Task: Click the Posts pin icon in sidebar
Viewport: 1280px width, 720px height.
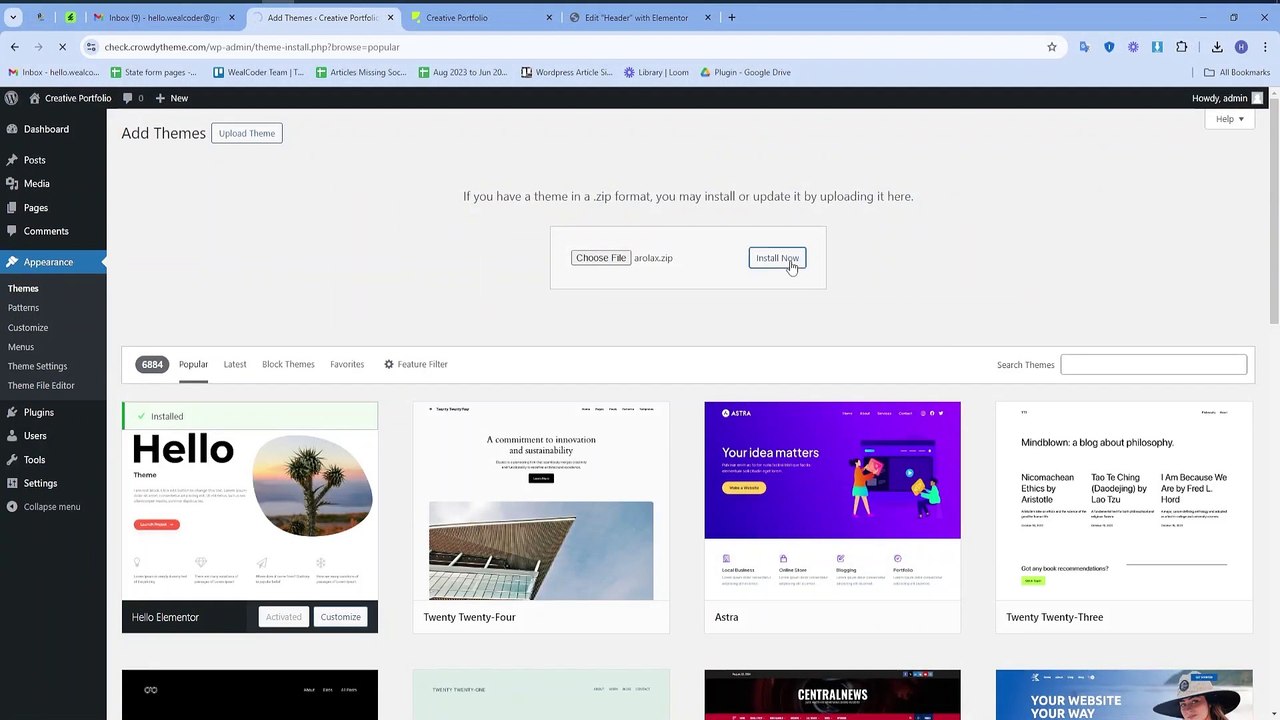Action: coord(11,160)
